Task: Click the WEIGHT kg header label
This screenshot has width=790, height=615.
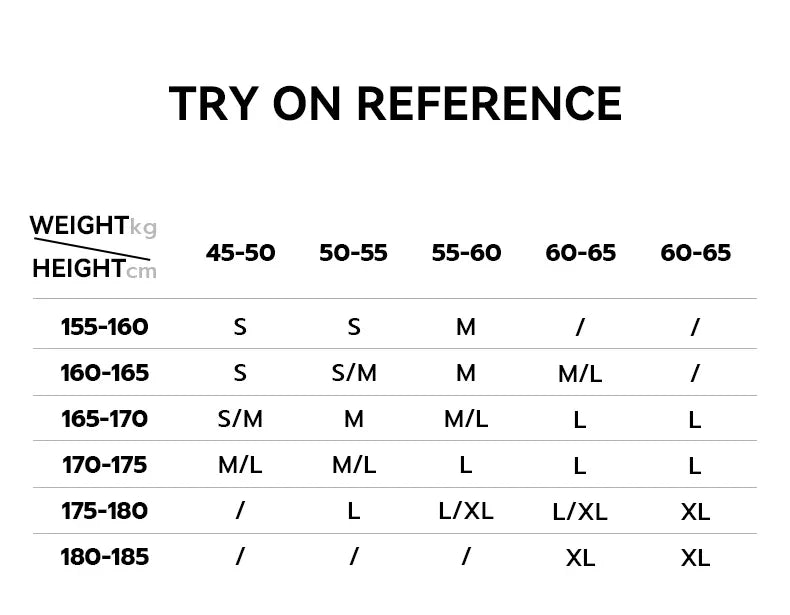Action: [93, 226]
